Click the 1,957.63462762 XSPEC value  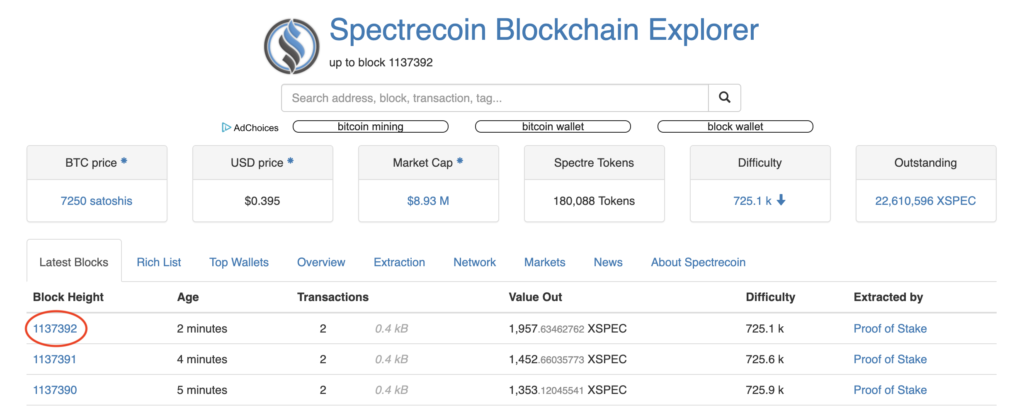tap(568, 329)
